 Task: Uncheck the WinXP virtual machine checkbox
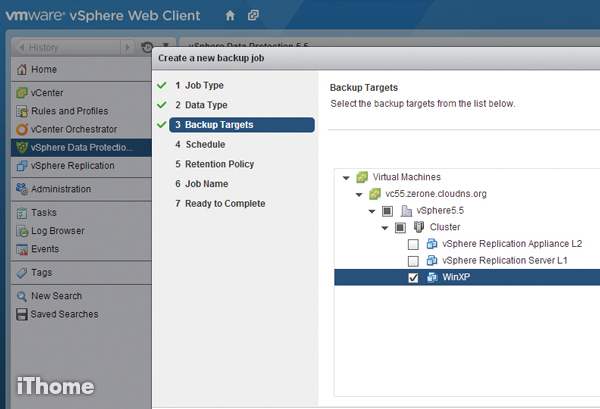pos(413,277)
